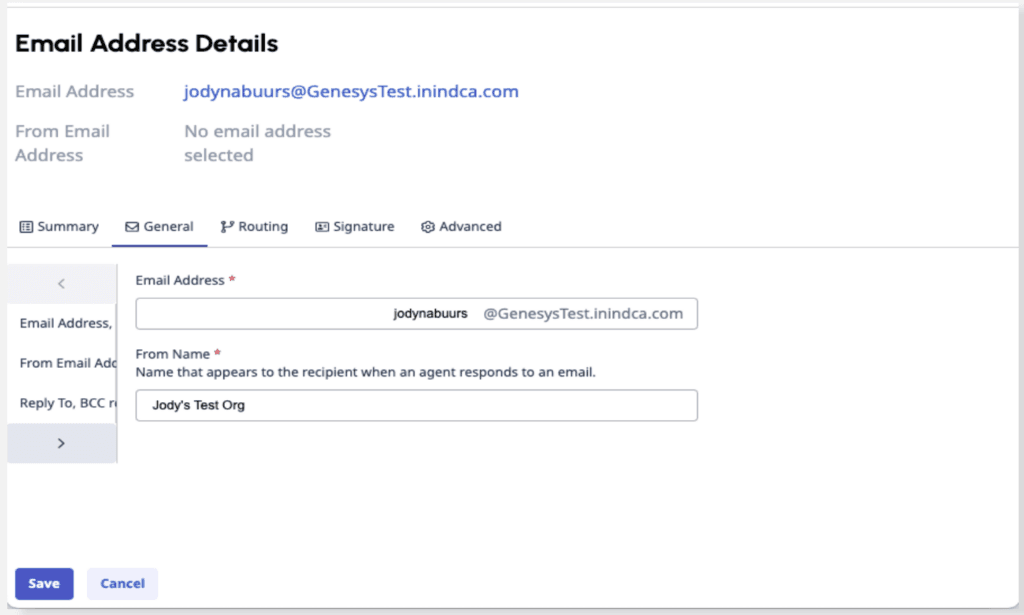Screen dimensions: 1024x615
Task: Click the Summary tab grid icon
Action: click(25, 226)
